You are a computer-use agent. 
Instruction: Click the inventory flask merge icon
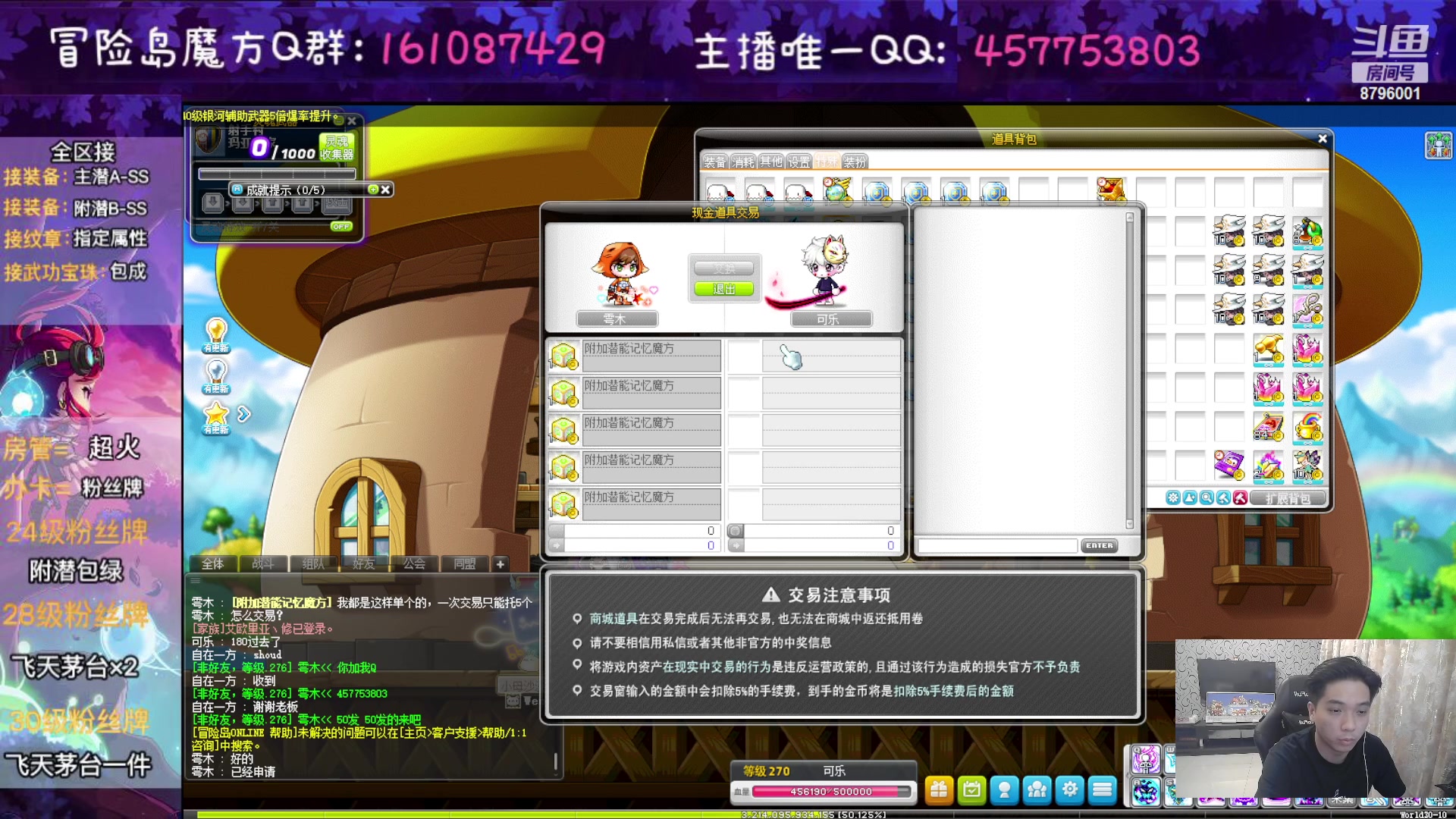pyautogui.click(x=1190, y=498)
